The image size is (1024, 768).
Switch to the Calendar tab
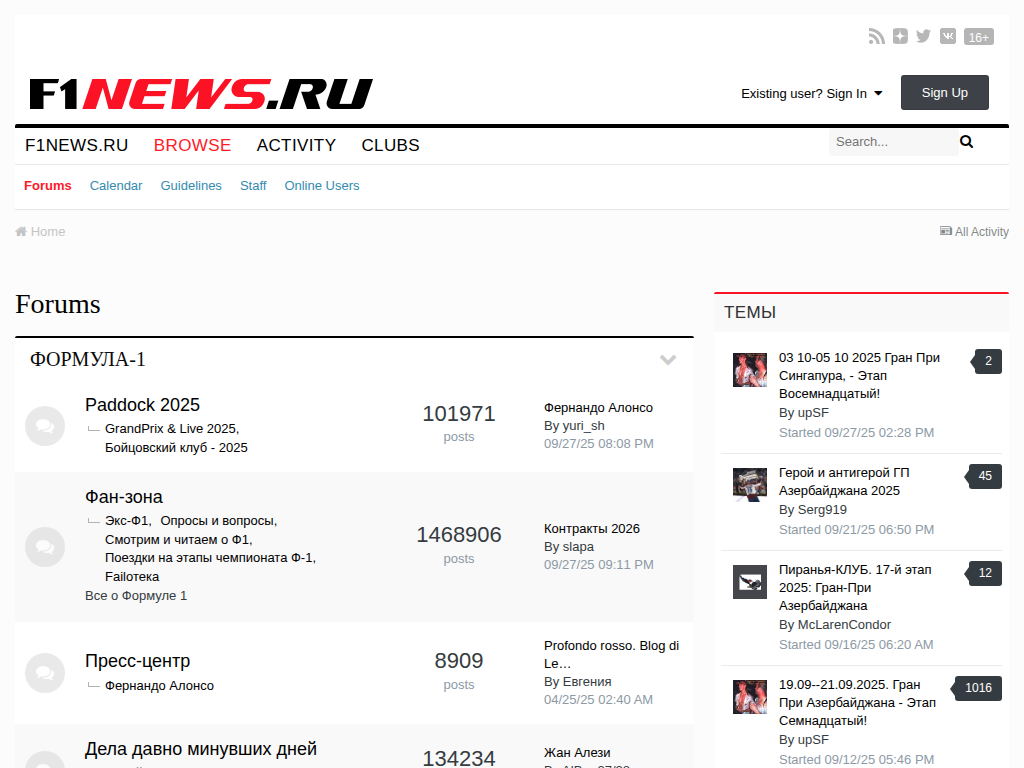116,186
